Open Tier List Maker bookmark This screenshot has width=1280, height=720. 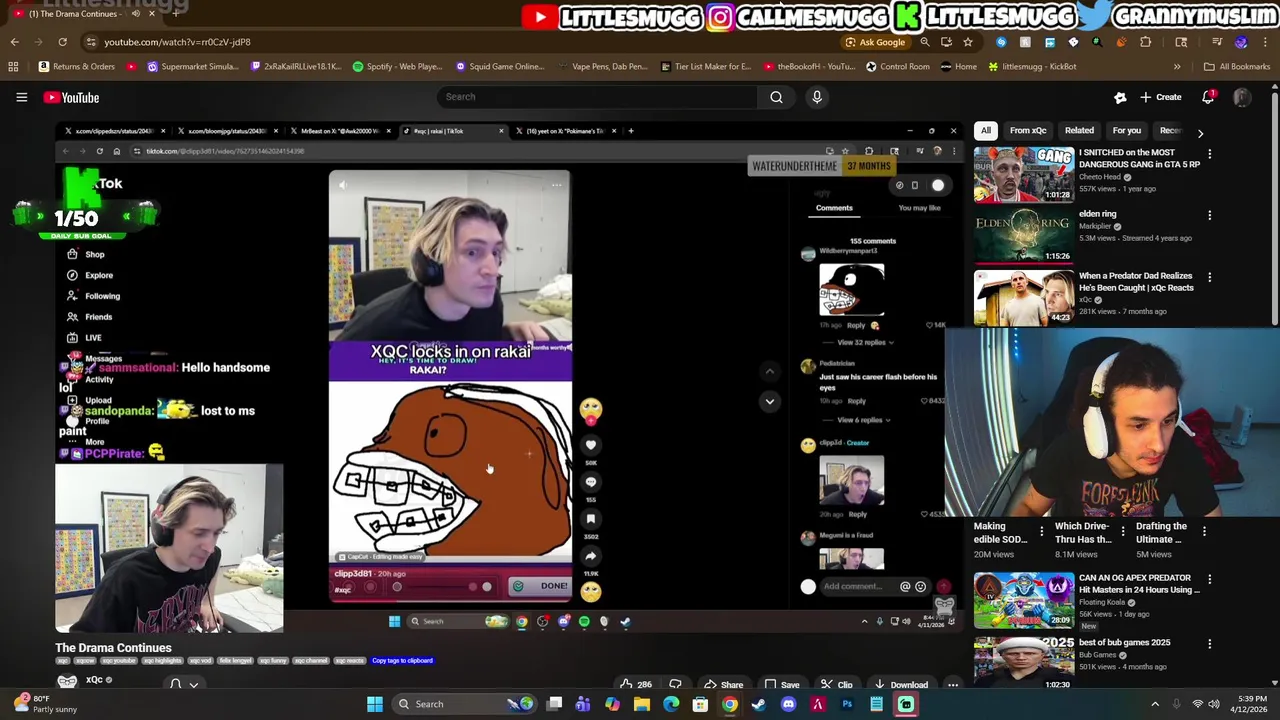(706, 66)
